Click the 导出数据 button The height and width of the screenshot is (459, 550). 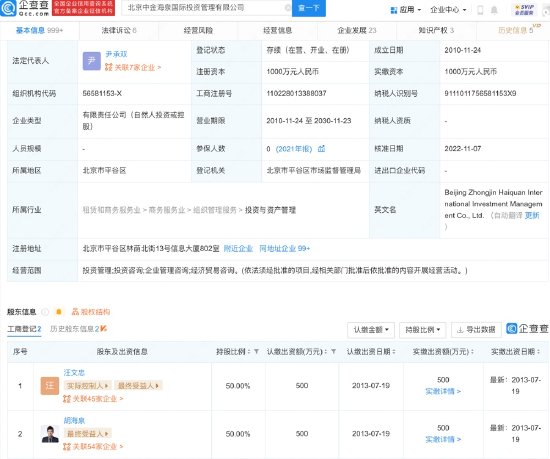[x=476, y=330]
